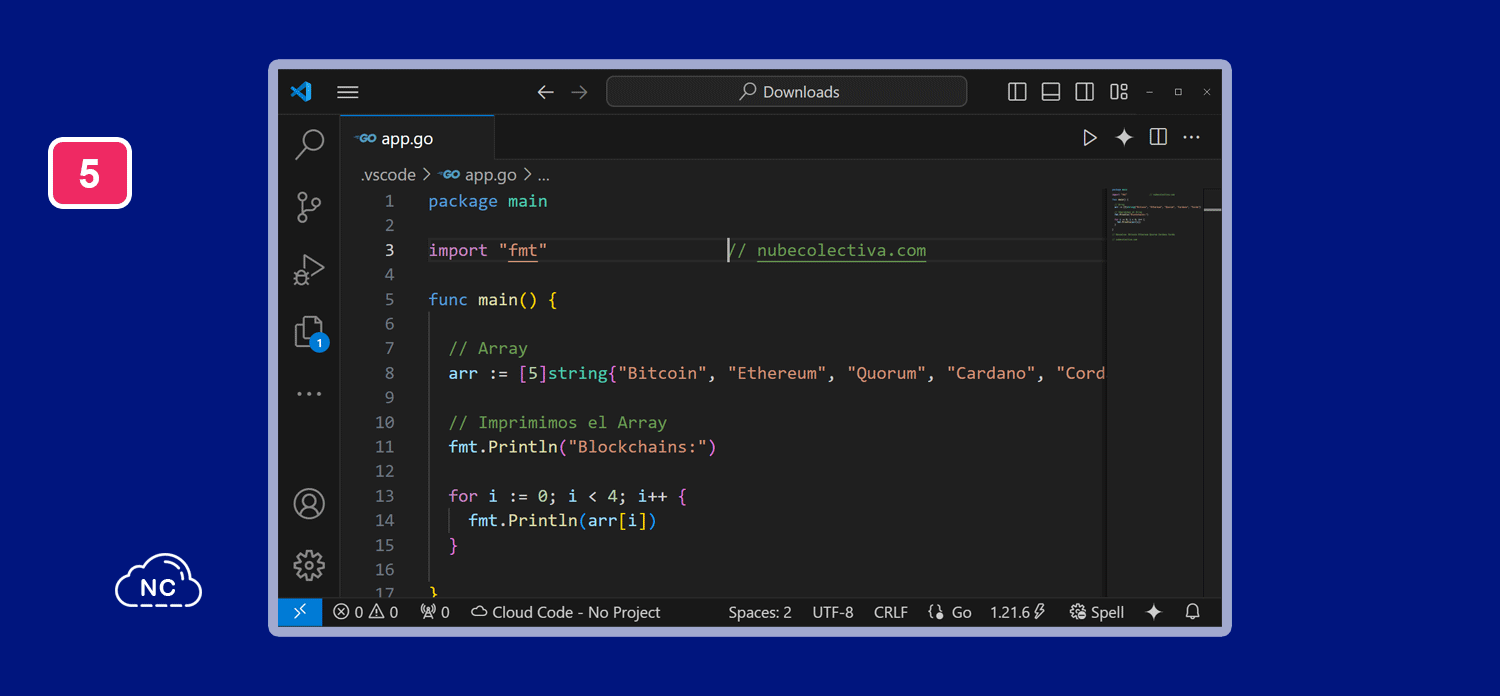Click the "package main" code line
This screenshot has width=1500, height=696.
tap(488, 201)
